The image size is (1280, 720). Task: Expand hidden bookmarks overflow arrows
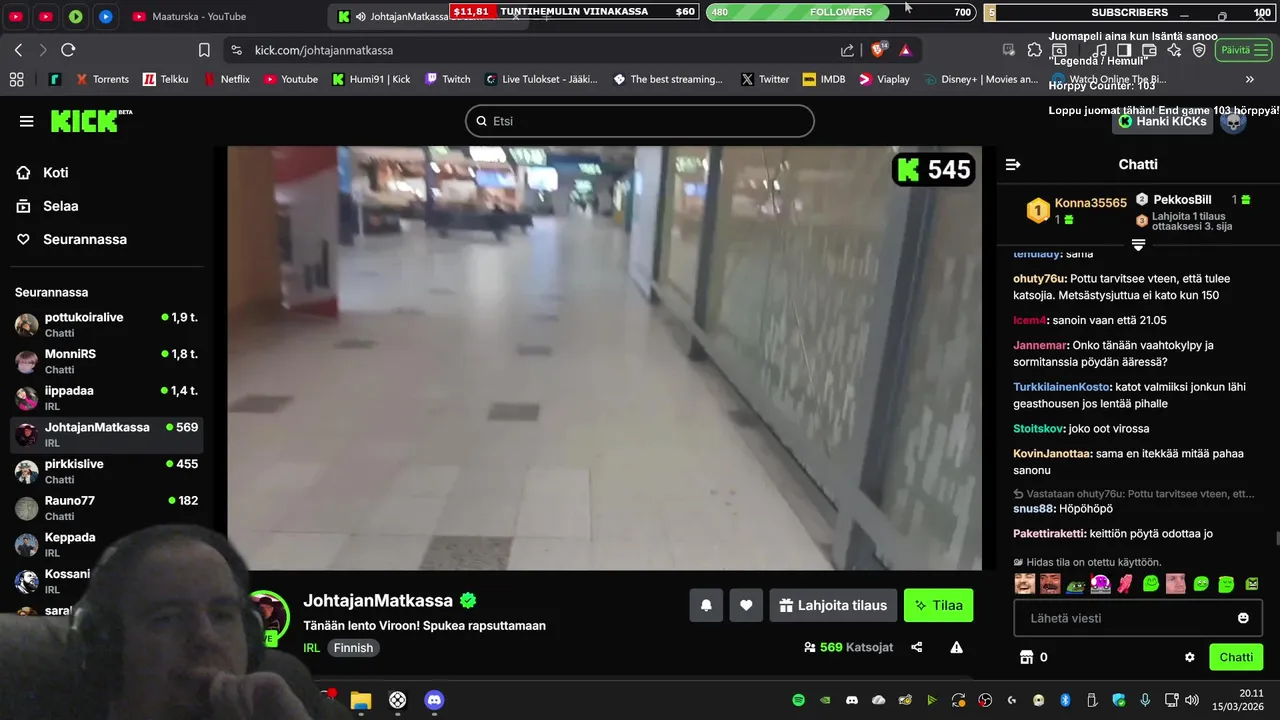pyautogui.click(x=1249, y=79)
